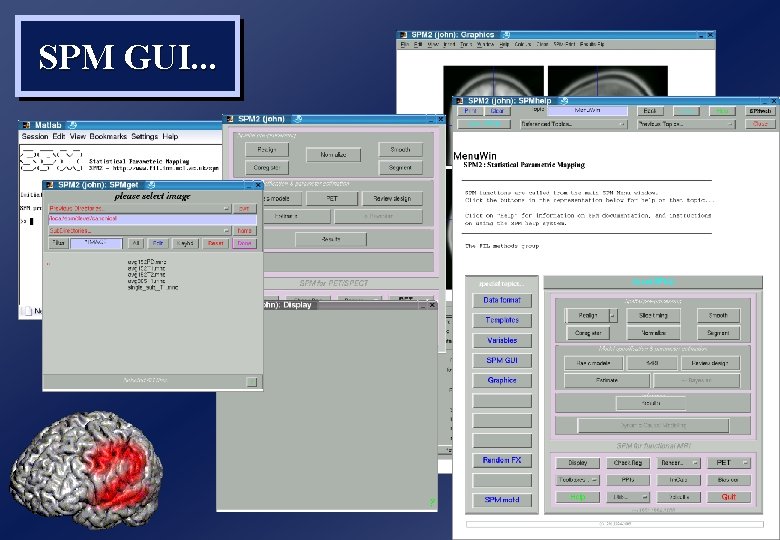Viewport: 780px width, 540px height.
Task: Click the red Close button in SPMhelp
Action: 760,124
